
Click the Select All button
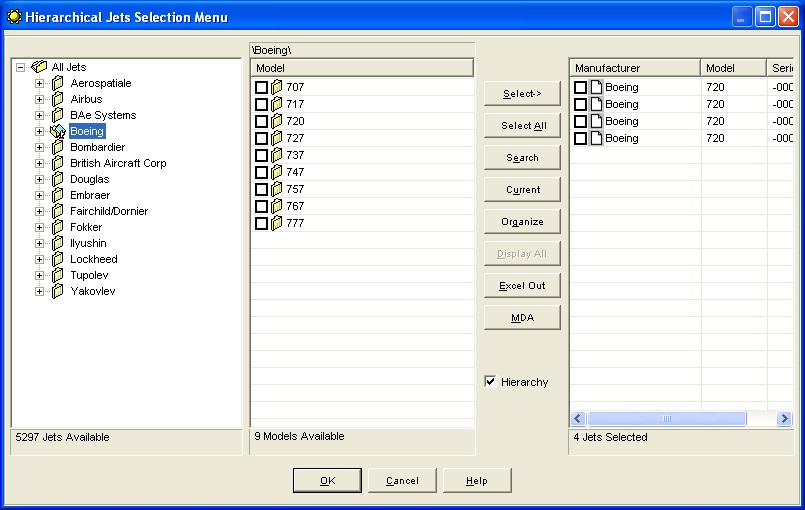pyautogui.click(x=522, y=125)
